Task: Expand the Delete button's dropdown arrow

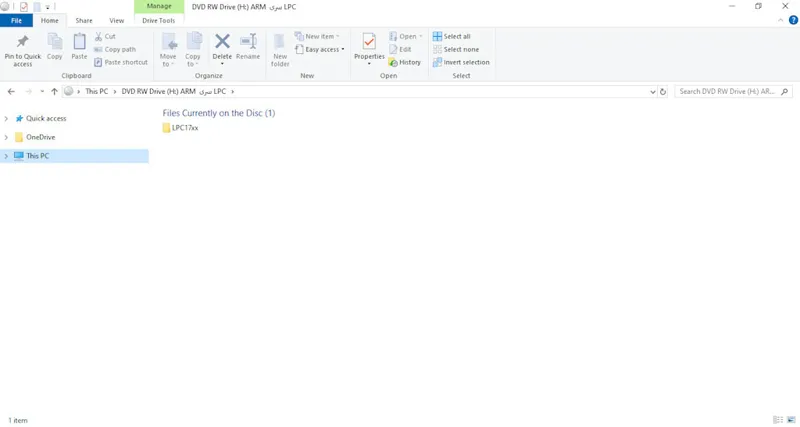Action: pyautogui.click(x=222, y=64)
